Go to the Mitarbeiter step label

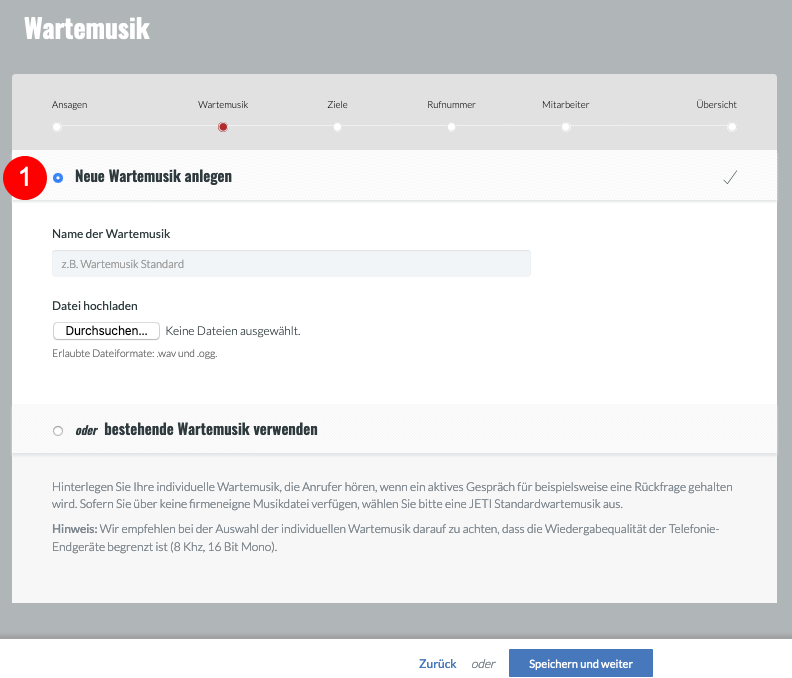pyautogui.click(x=566, y=105)
